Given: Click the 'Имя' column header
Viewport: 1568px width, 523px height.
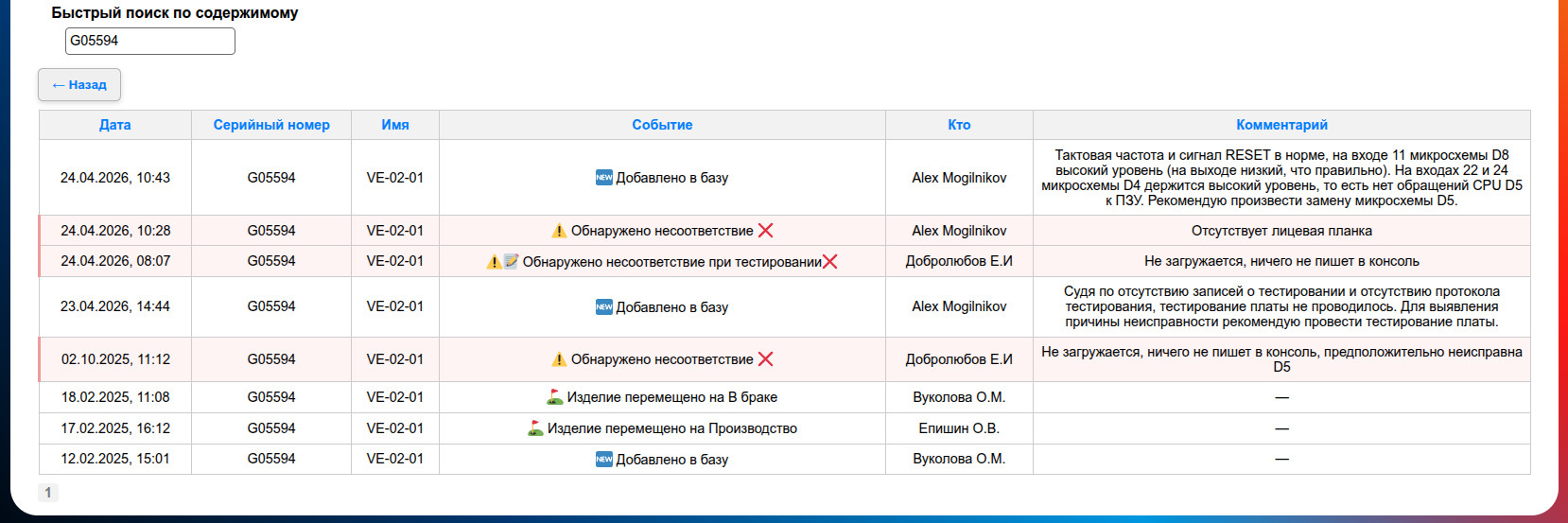Looking at the screenshot, I should coord(395,125).
